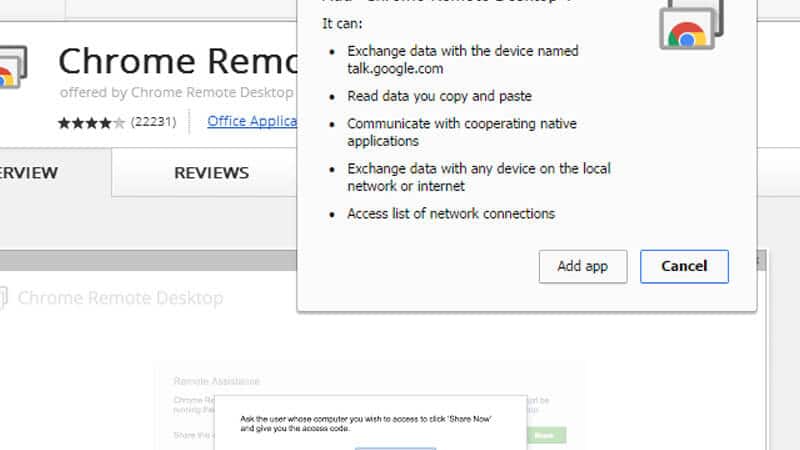Click the Chrome Remote Desktop page title

tap(178, 61)
